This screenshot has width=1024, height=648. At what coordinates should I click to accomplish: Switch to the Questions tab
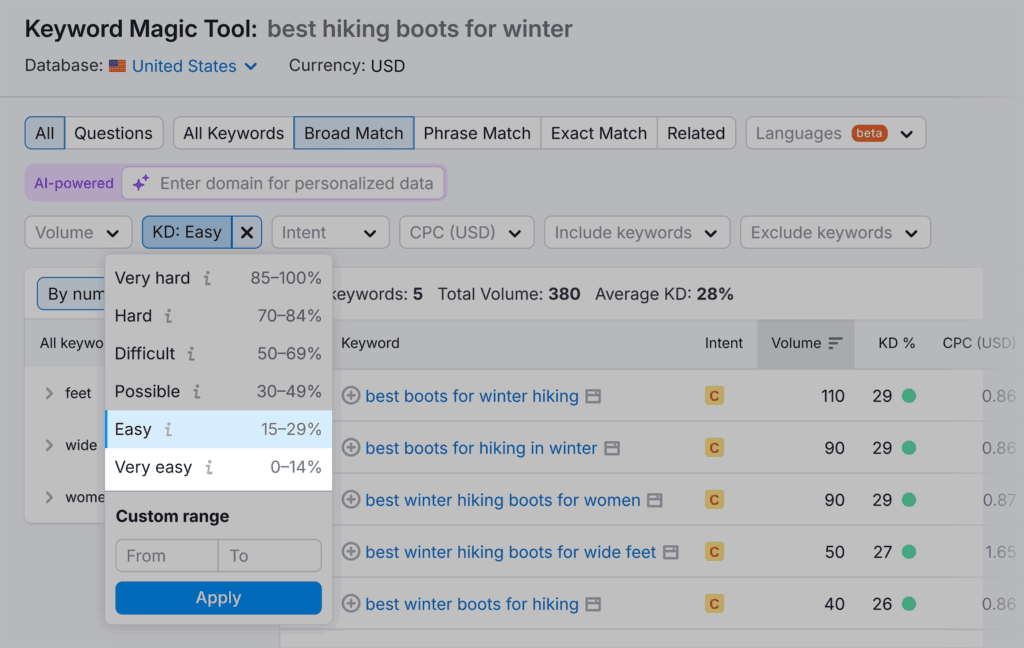(113, 133)
